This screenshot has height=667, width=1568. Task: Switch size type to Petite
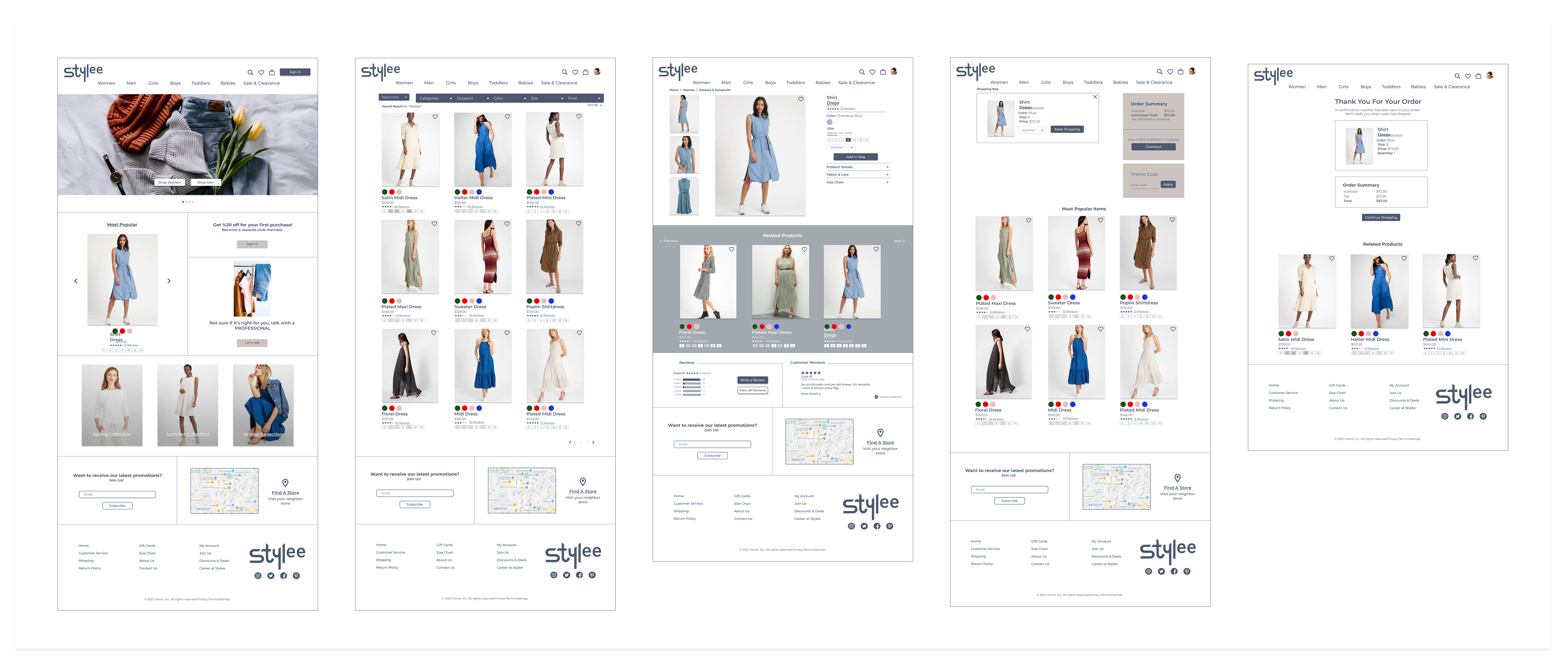coord(848,133)
